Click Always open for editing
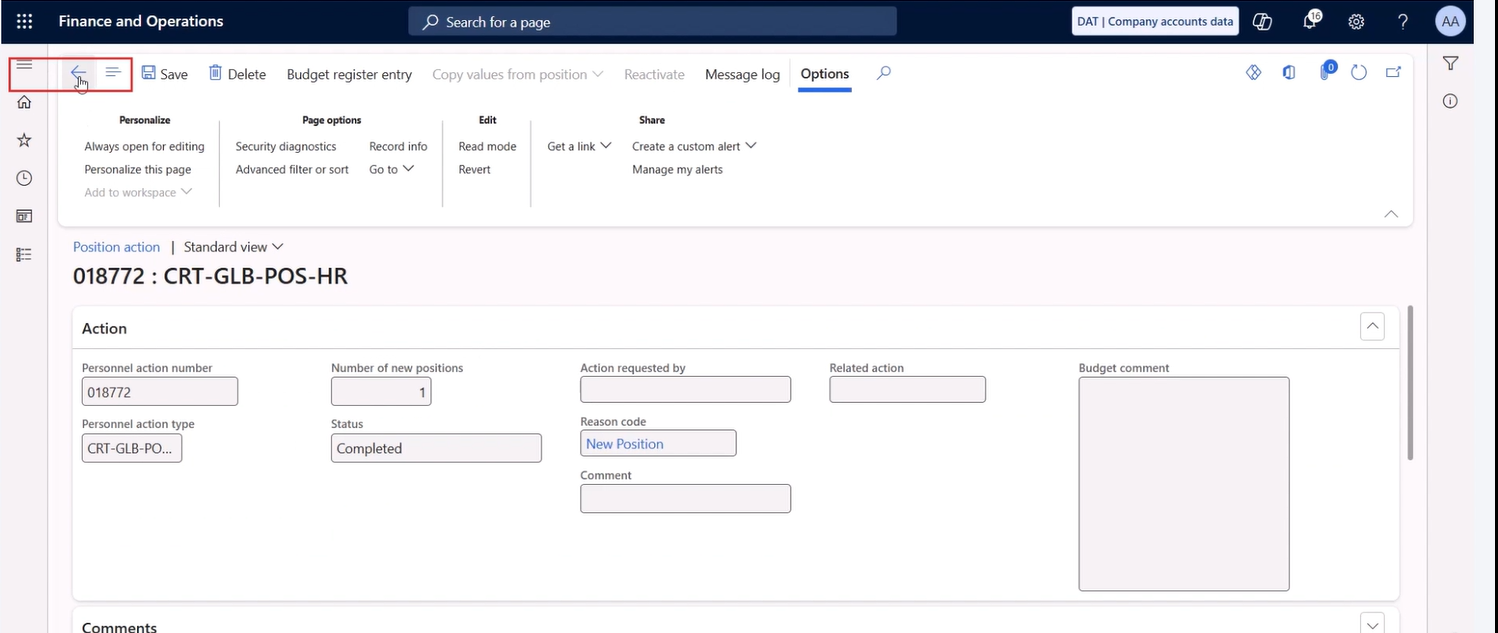This screenshot has width=1498, height=633. 144,146
